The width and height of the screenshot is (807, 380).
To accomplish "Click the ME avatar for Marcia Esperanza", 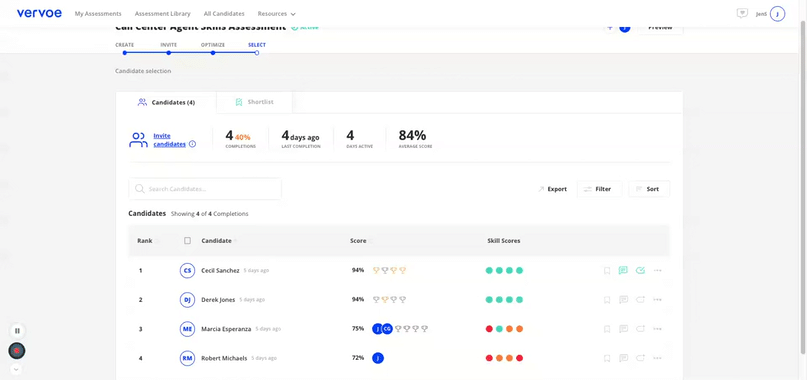I will click(187, 329).
